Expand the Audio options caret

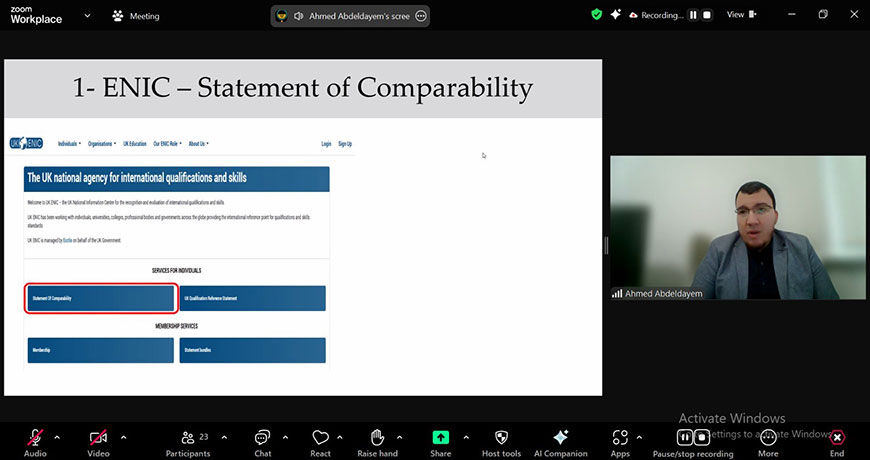[x=57, y=438]
